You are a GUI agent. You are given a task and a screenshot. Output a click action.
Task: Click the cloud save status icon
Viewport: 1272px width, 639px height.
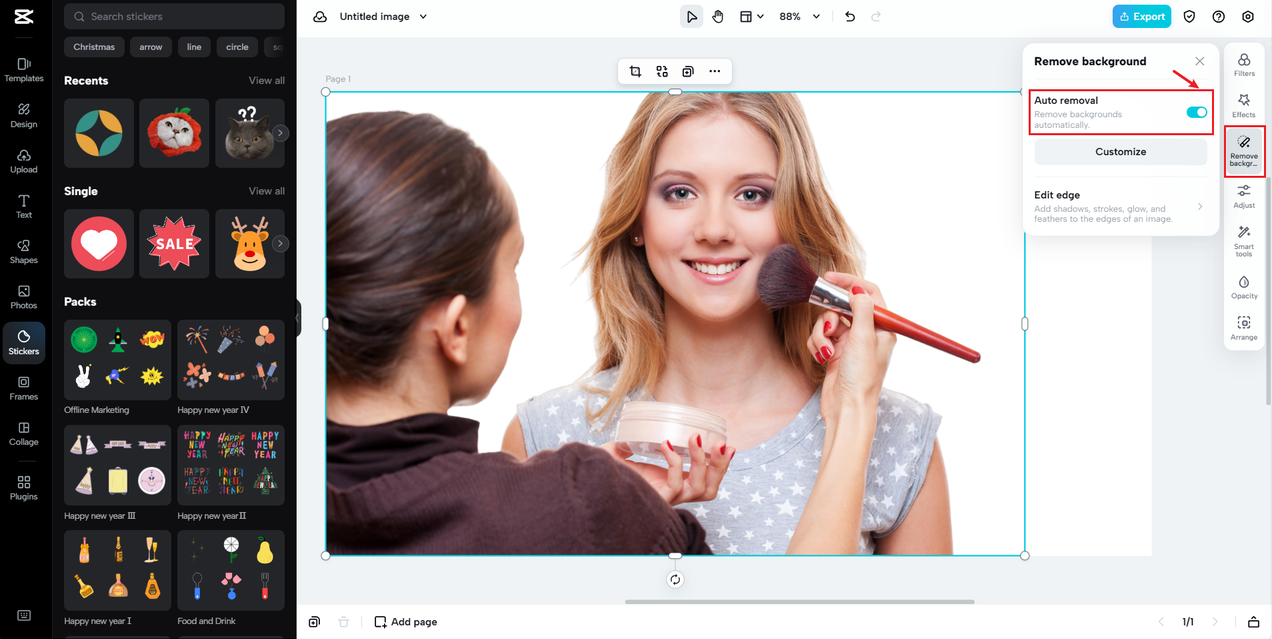(x=320, y=17)
